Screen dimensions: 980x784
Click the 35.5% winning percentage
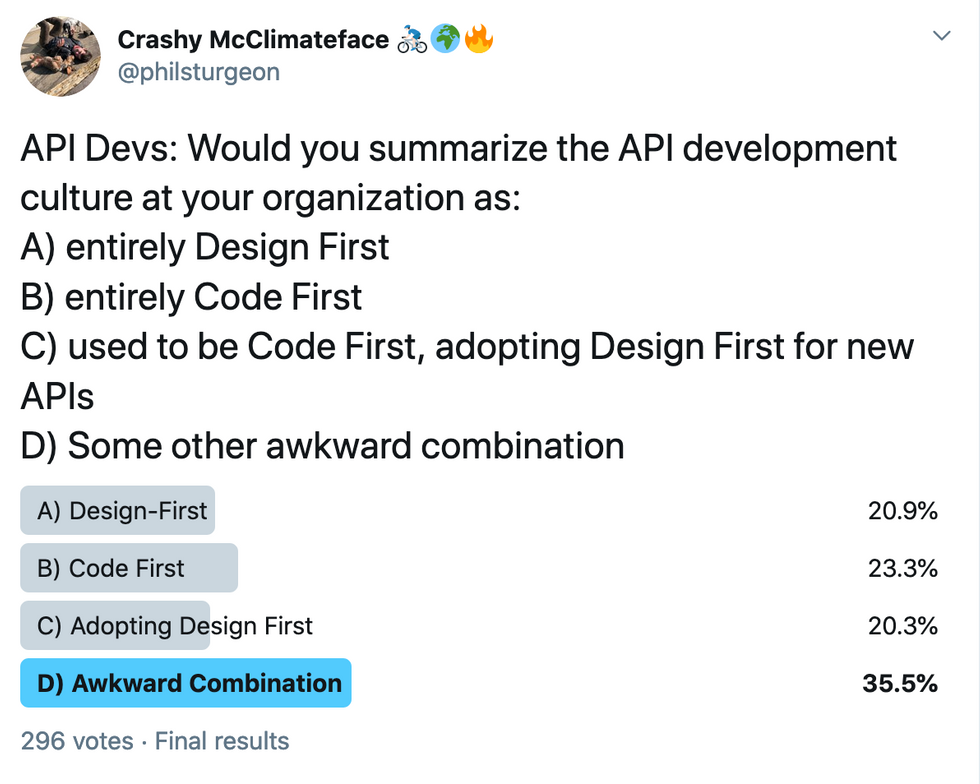[x=900, y=683]
